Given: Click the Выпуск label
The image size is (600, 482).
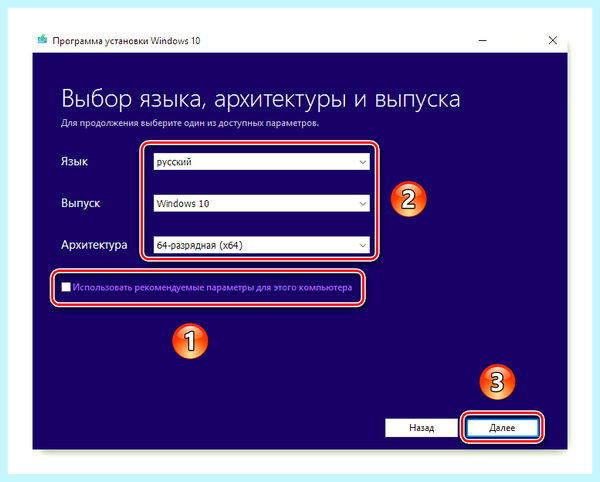Looking at the screenshot, I should (80, 203).
